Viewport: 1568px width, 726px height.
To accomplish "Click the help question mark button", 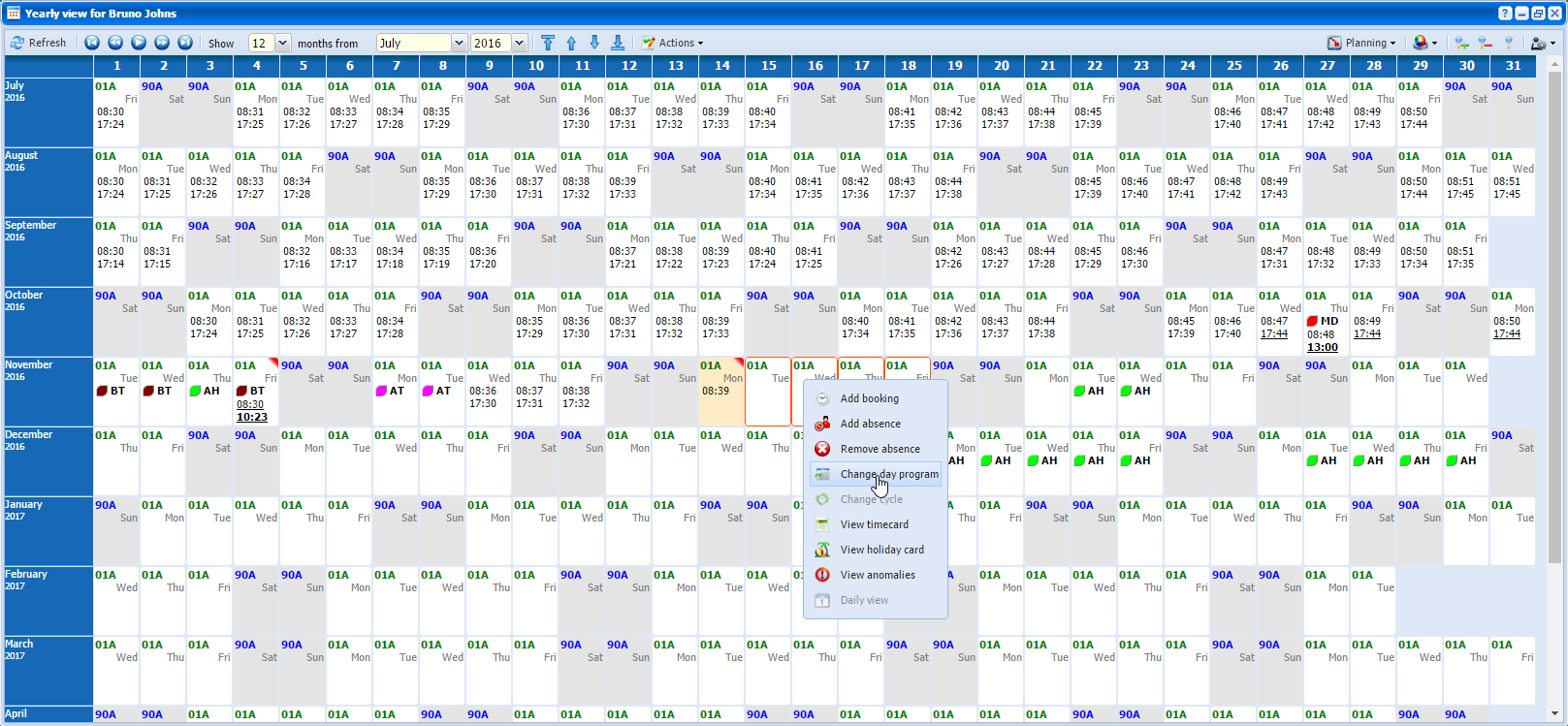I will coord(1505,14).
